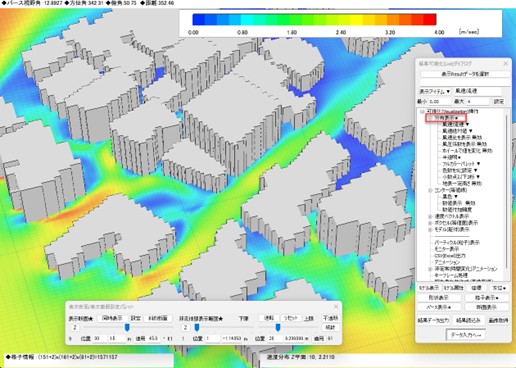This screenshot has width=516, height=368.
Task: Select パーティクル(粒子)表示 tree item
Action: click(x=456, y=242)
